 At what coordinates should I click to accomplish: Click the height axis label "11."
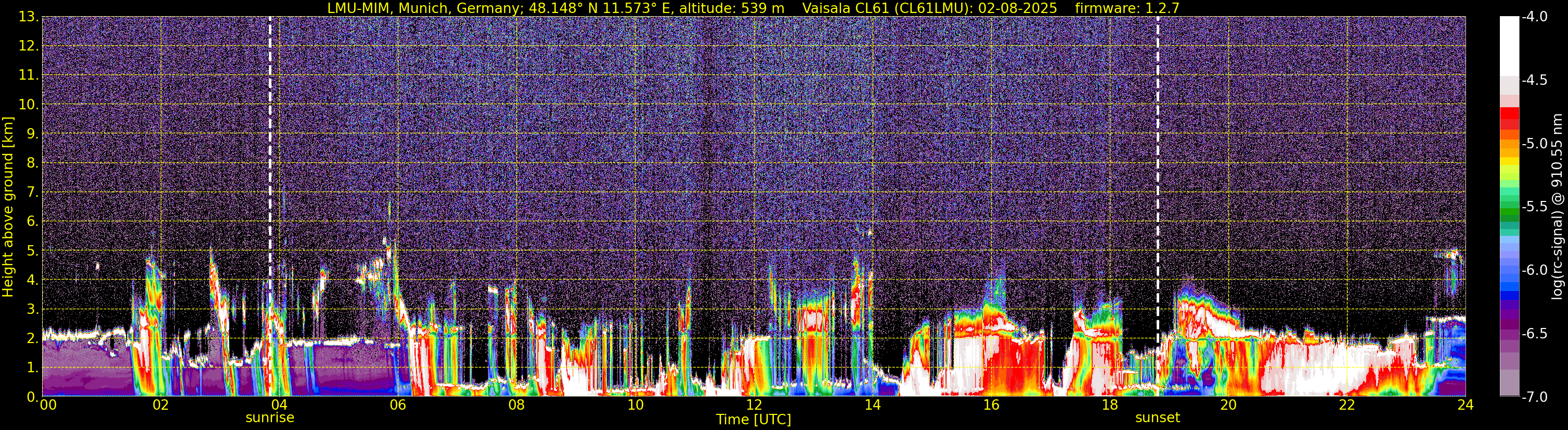point(29,75)
